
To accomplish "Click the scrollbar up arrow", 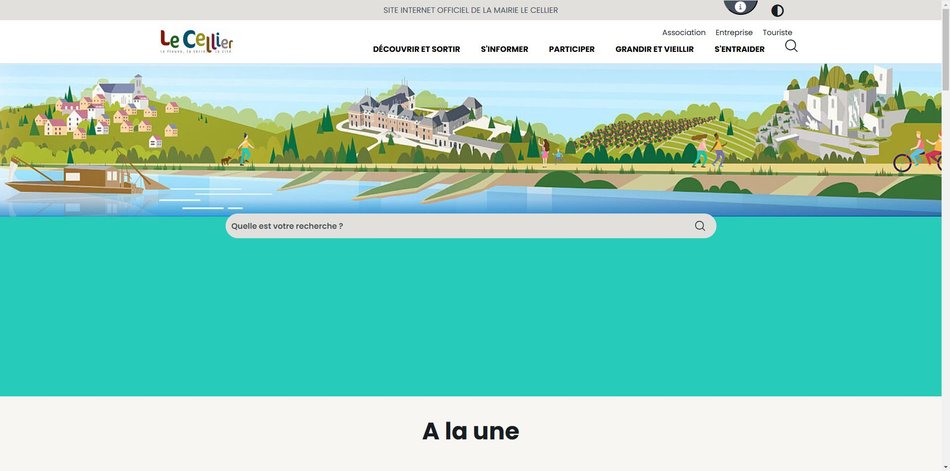I will pos(946,4).
